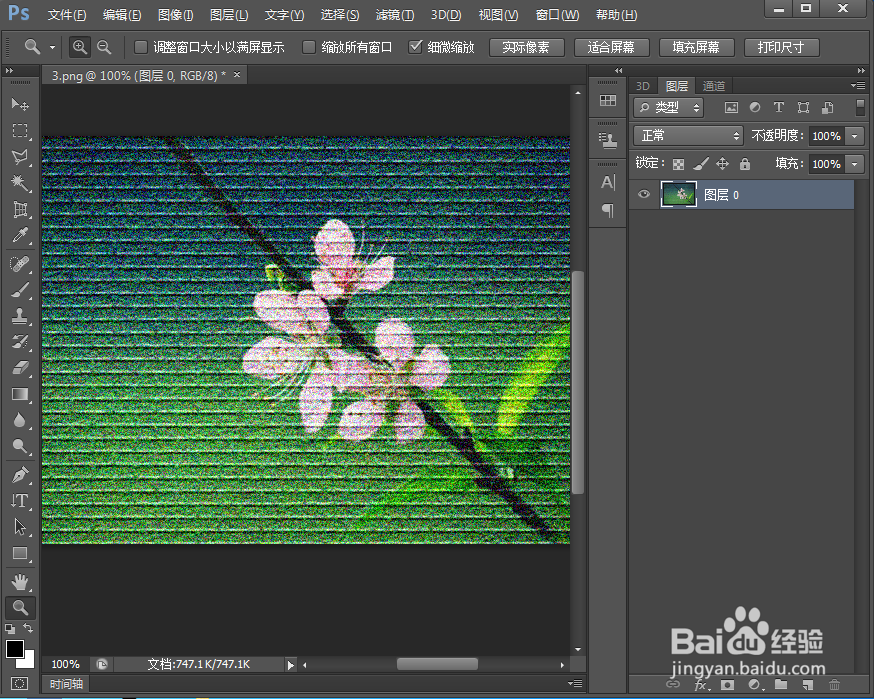The height and width of the screenshot is (699, 874).
Task: Select the Vertical Type tool
Action: coord(20,501)
